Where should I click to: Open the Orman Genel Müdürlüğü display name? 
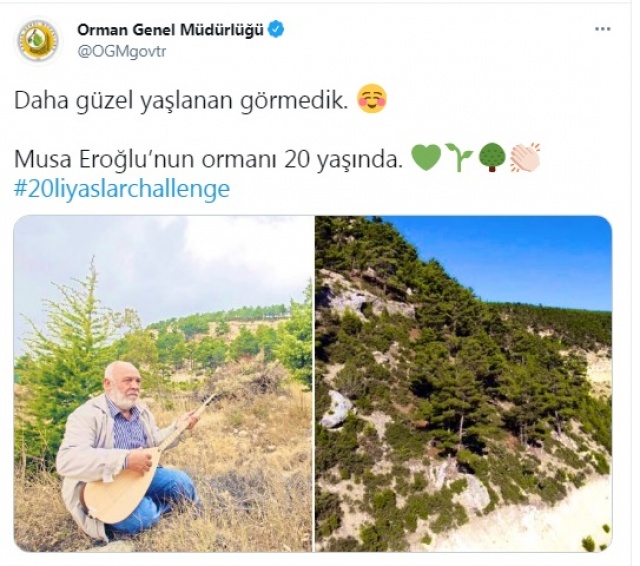(171, 30)
